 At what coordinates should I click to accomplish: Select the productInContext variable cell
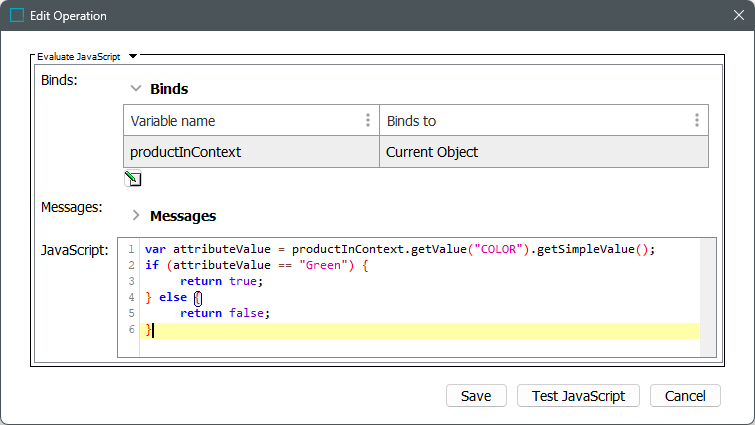coord(251,152)
